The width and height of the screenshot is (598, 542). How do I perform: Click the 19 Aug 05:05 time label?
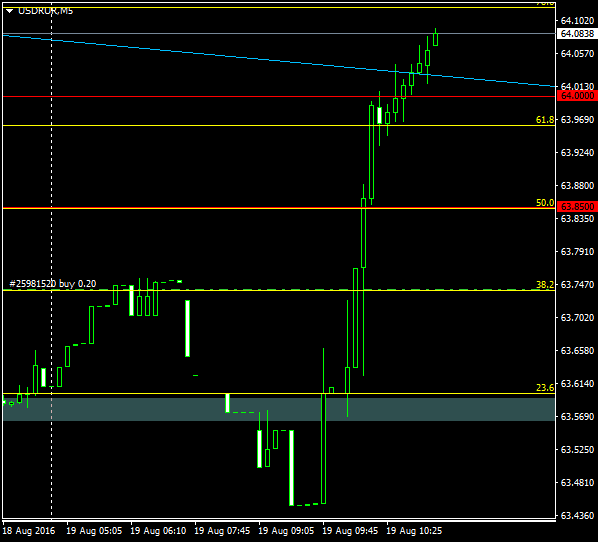(x=94, y=531)
